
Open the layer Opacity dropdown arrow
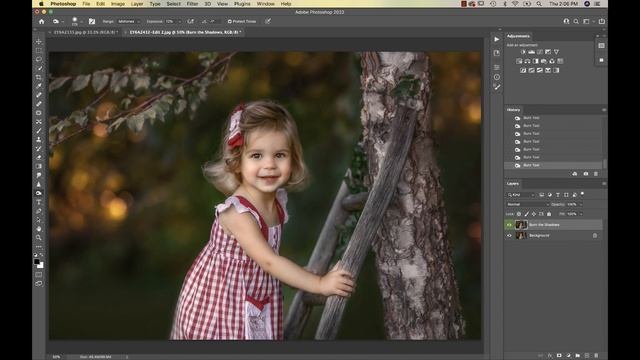(x=580, y=204)
